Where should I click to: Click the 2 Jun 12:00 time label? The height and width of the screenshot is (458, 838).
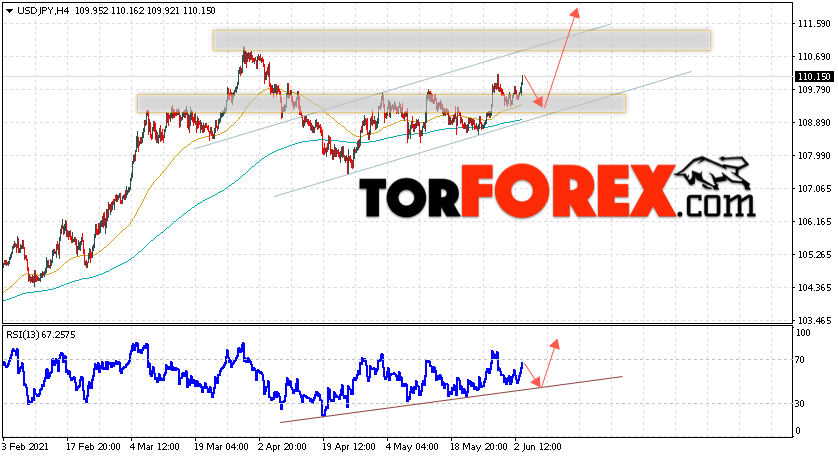pos(538,447)
